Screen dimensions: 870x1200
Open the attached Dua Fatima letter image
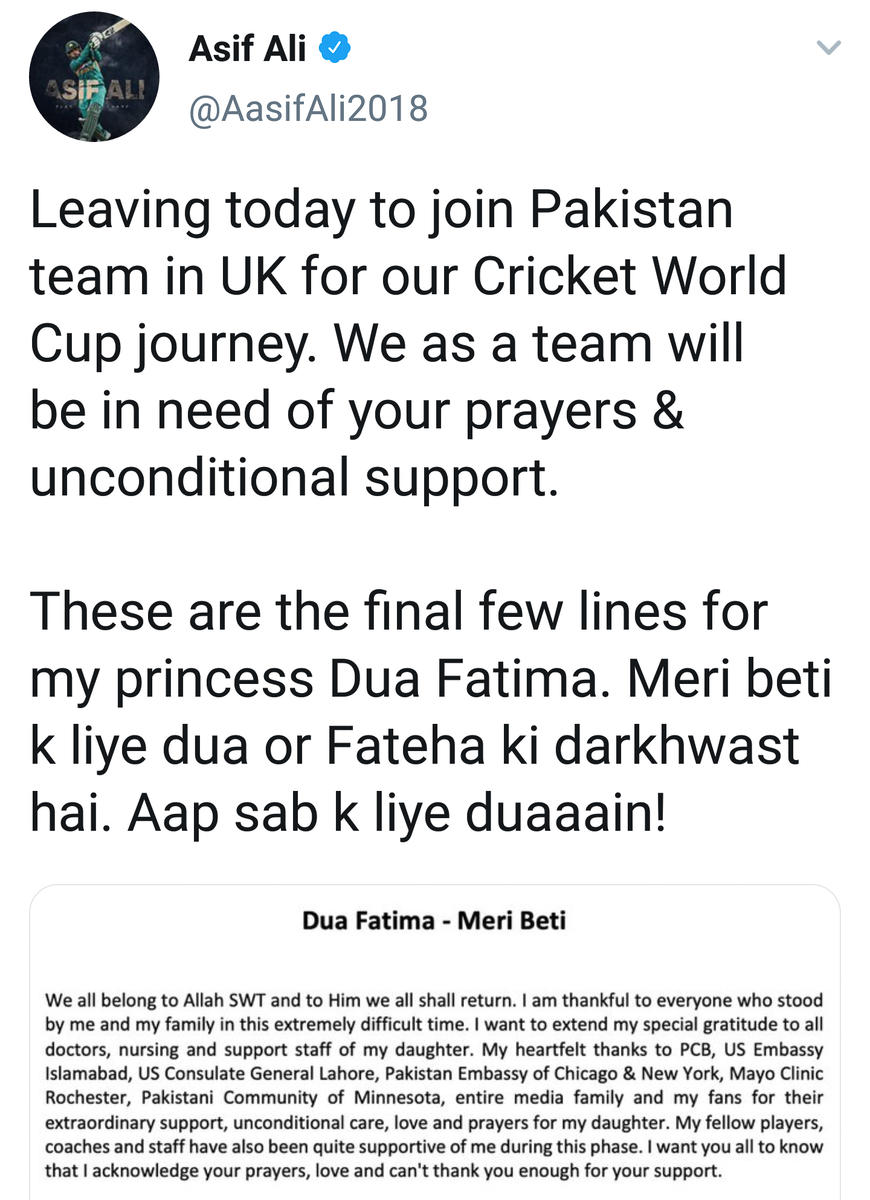(x=435, y=1043)
